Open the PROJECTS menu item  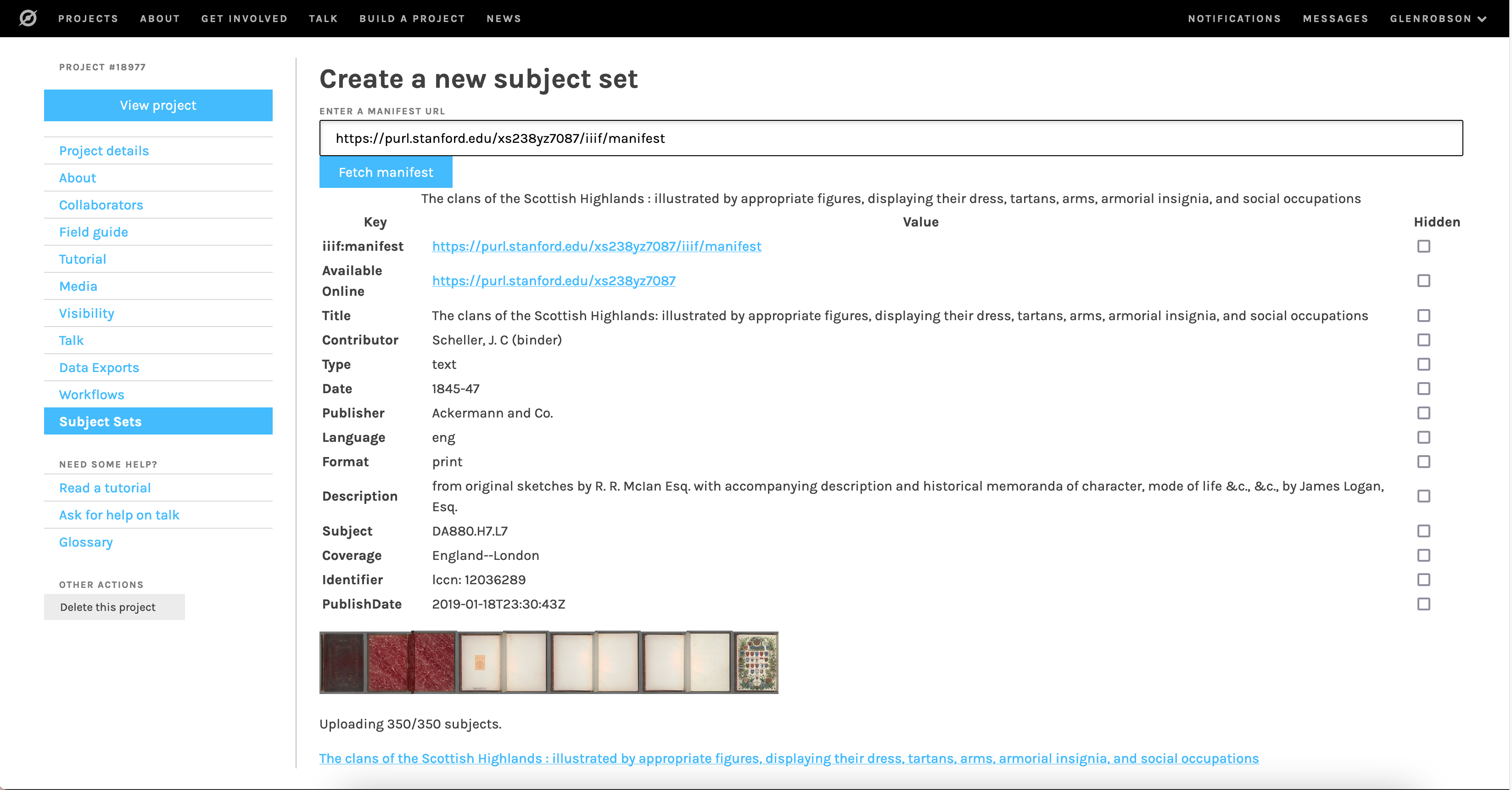(x=89, y=18)
